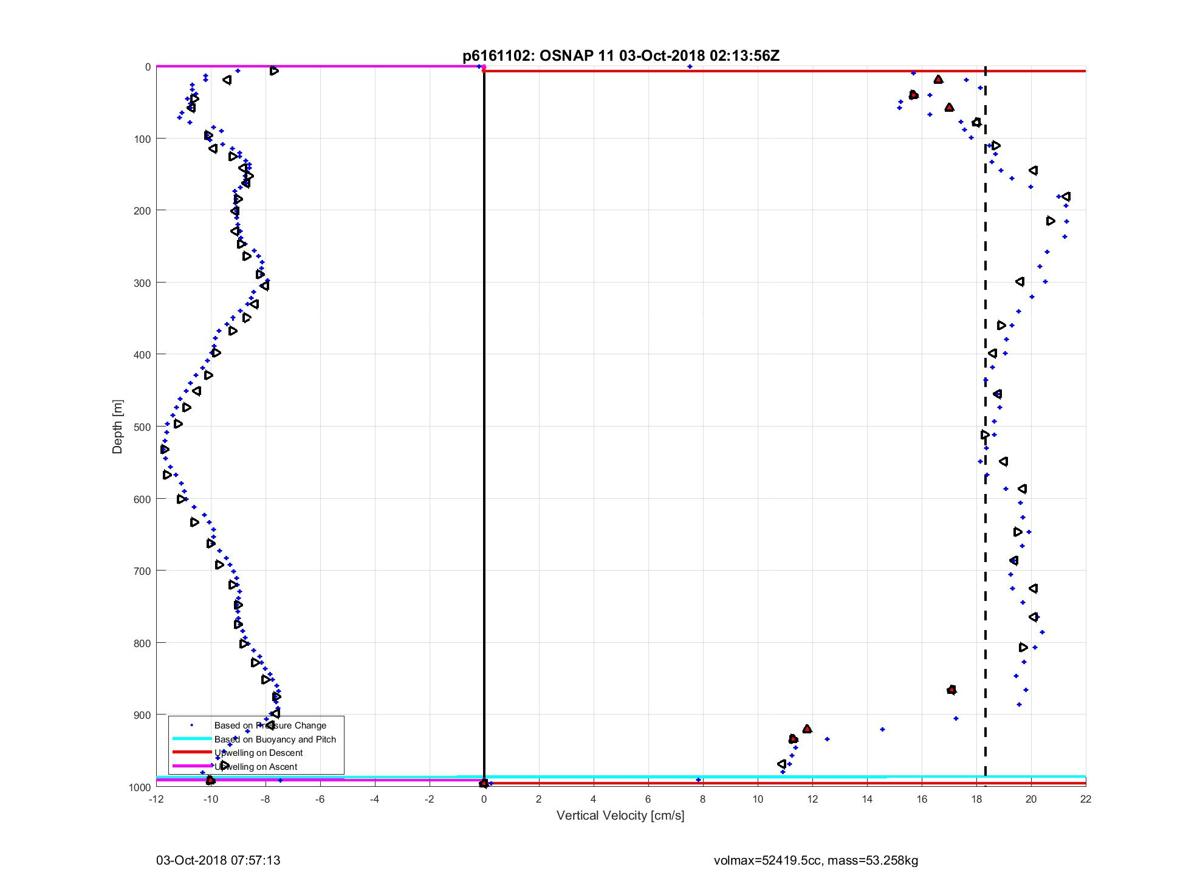
Task: Click the velocity tick label -8
Action: [x=266, y=800]
